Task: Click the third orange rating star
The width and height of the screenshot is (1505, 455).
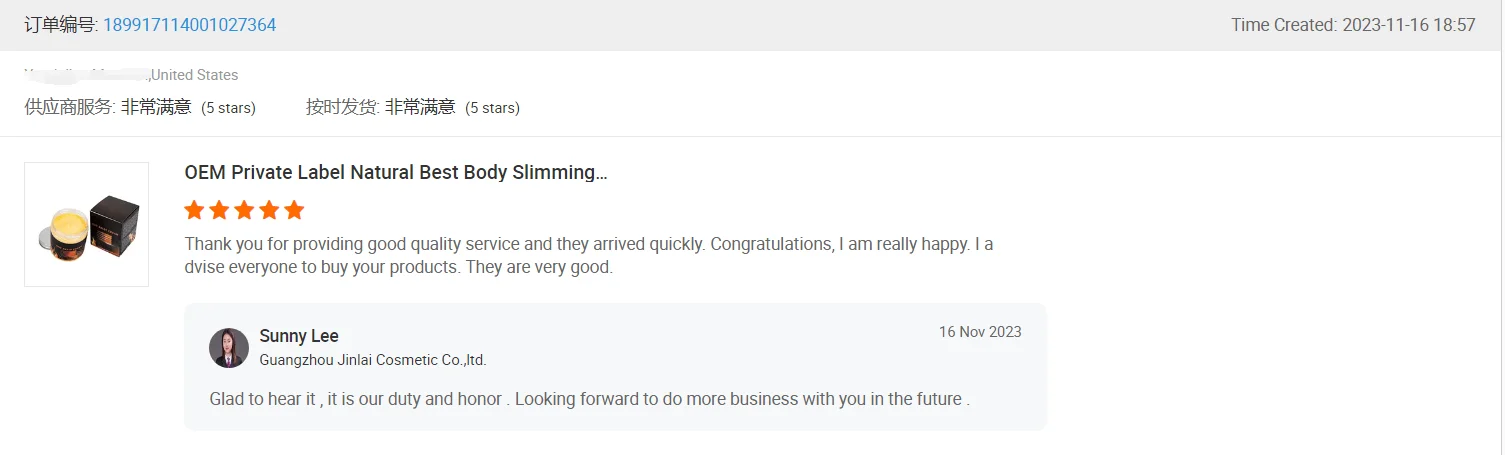Action: click(x=244, y=210)
